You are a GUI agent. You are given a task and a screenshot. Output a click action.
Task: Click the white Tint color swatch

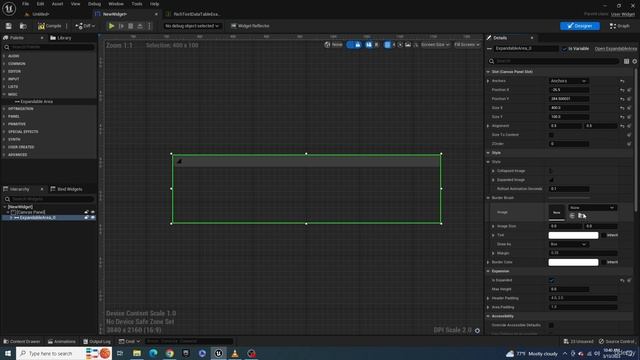point(573,235)
